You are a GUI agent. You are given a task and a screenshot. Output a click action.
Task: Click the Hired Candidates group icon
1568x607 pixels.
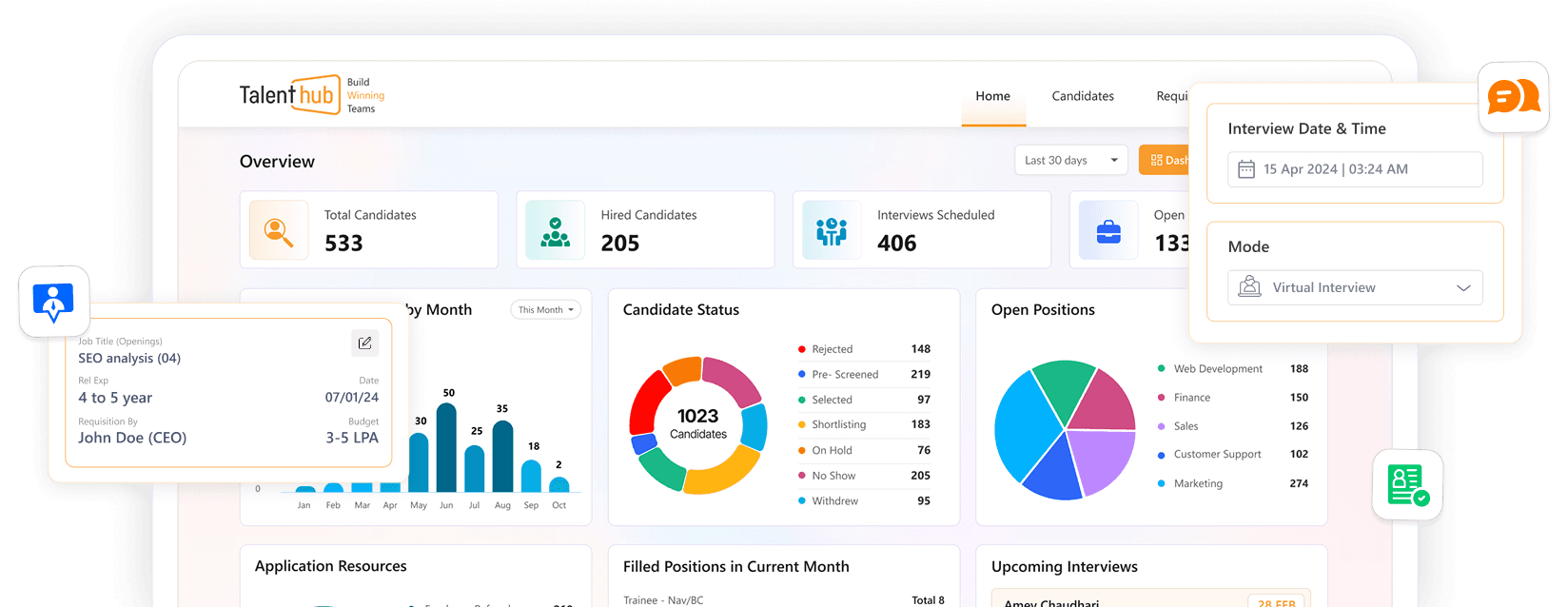[555, 230]
